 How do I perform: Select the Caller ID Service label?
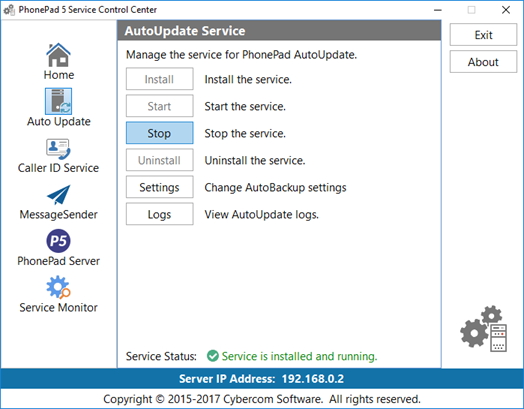pyautogui.click(x=58, y=168)
